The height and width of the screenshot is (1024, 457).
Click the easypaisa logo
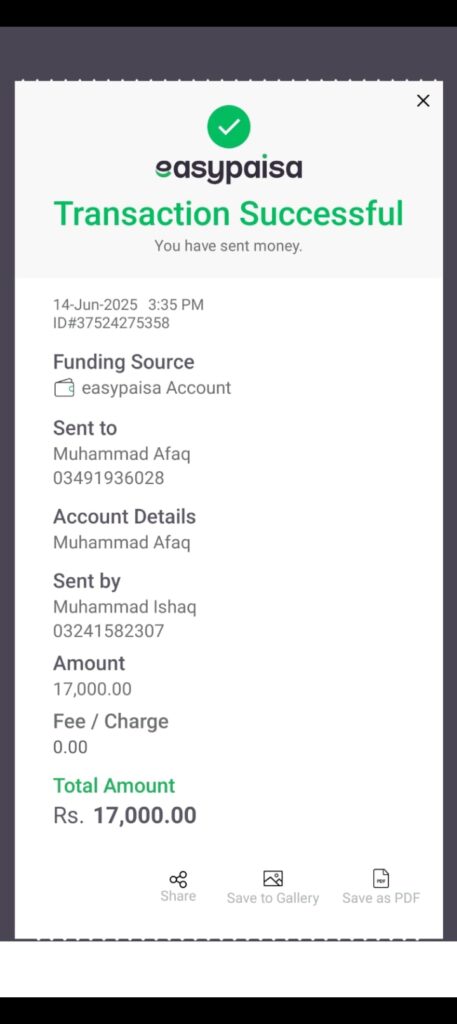point(228,168)
